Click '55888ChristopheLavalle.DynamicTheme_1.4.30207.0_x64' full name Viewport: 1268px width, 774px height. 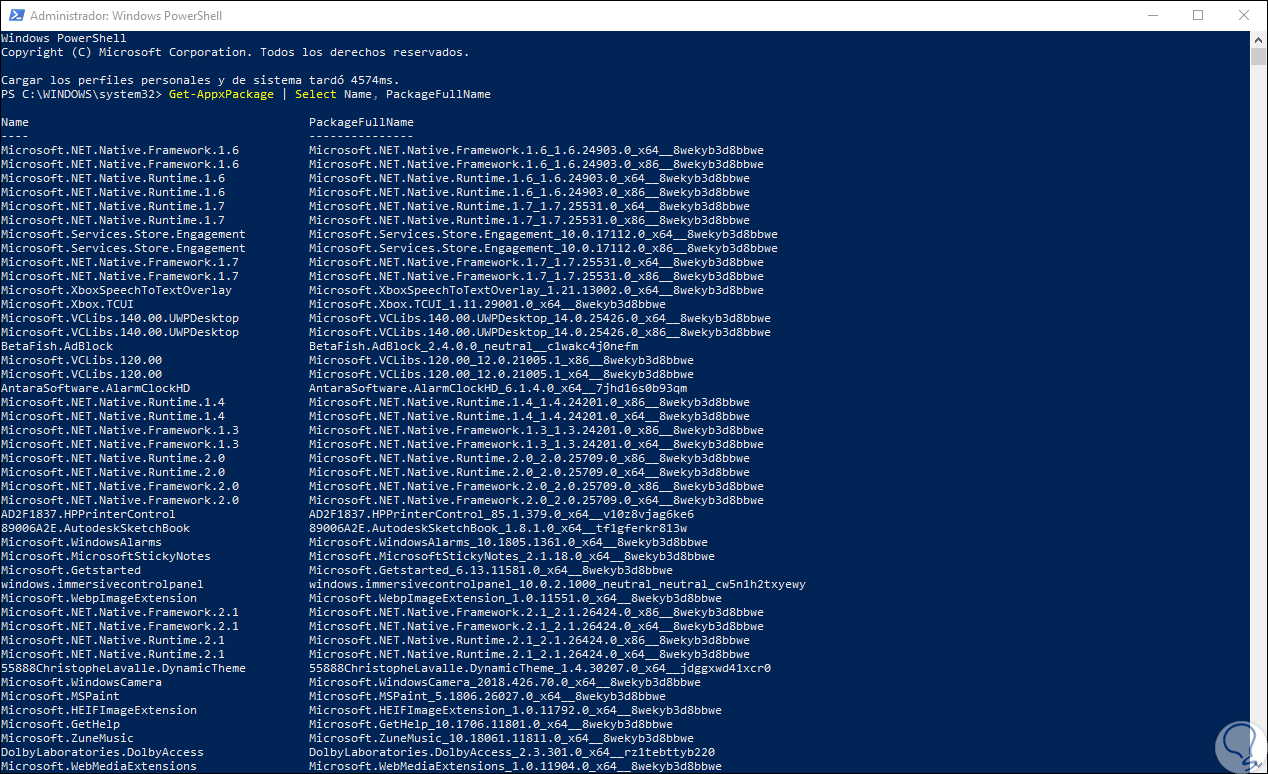click(540, 668)
